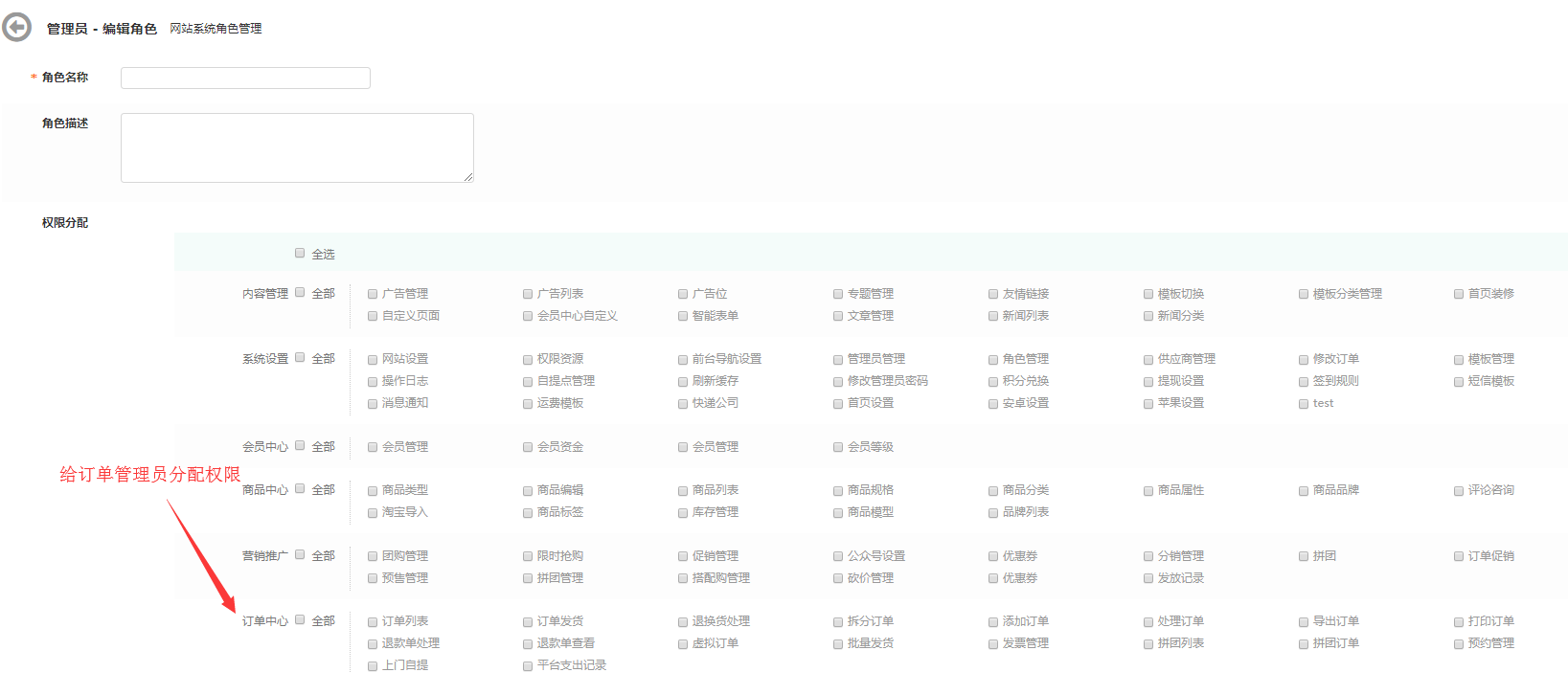This screenshot has height=673, width=1568.
Task: Check the 订单列表 permission
Action: click(373, 622)
